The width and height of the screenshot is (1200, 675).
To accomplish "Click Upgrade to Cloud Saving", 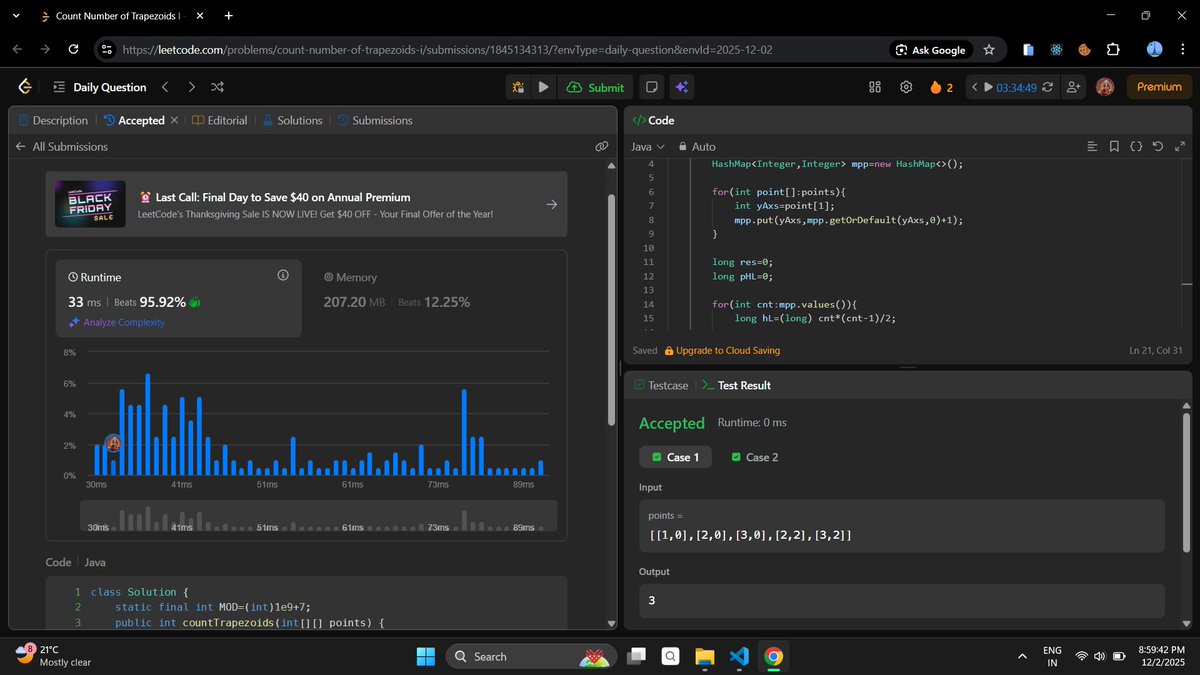I will (722, 350).
